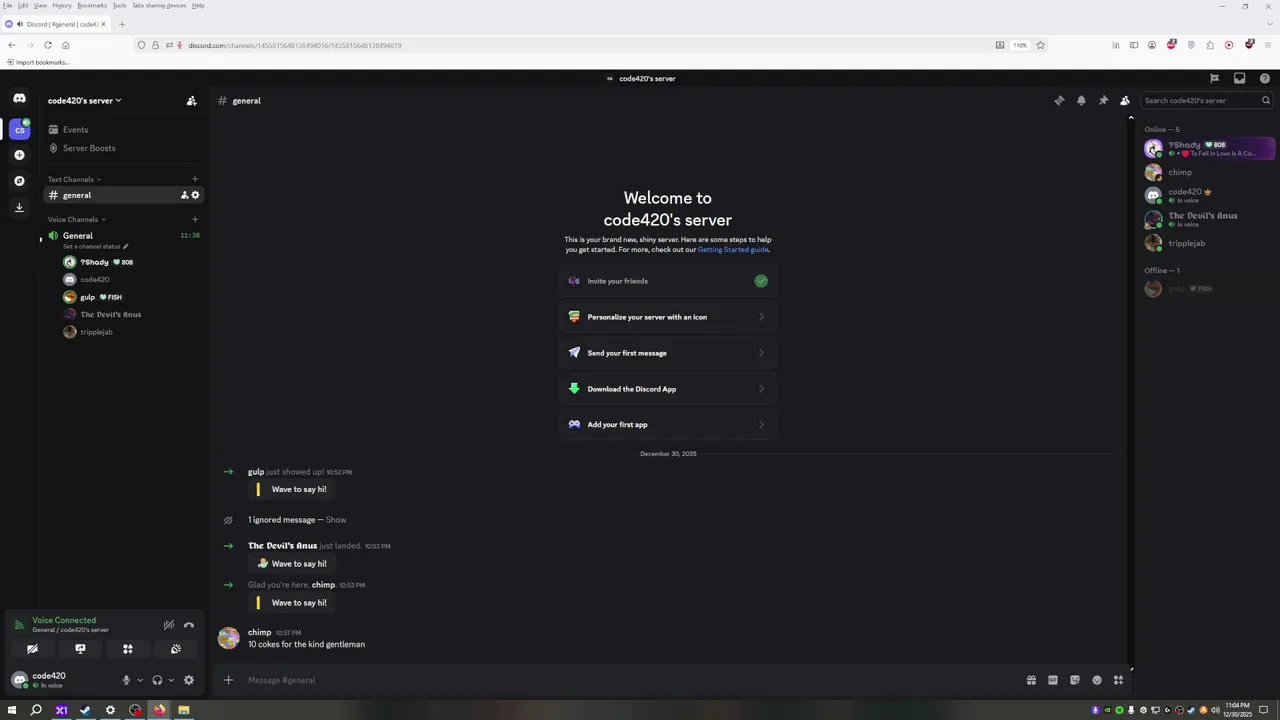Disconnect from voice hang-up icon
This screenshot has height=720, width=1280.
point(189,625)
